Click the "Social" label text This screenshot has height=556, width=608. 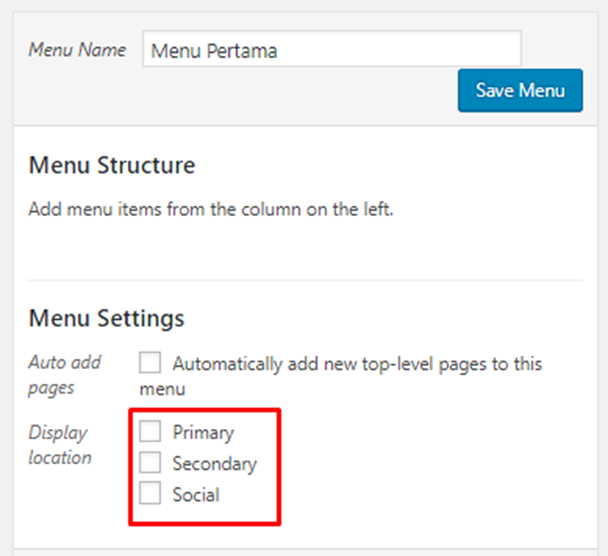195,495
